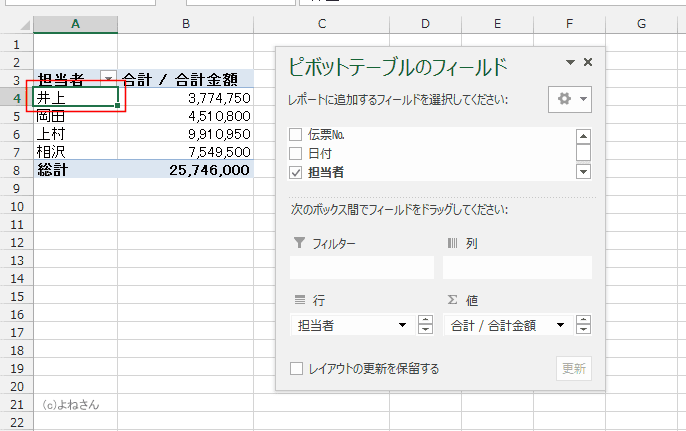Check the 伝票No. field checkbox

click(296, 134)
